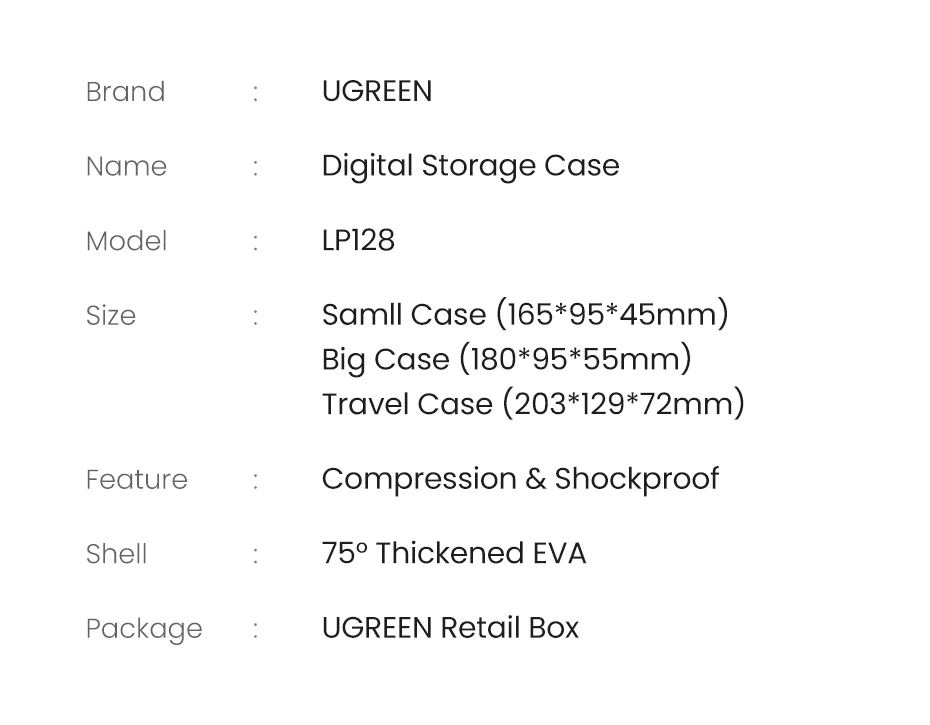Screen dimensions: 930x725
Task: Click the Big Case dimensions line
Action: point(506,359)
